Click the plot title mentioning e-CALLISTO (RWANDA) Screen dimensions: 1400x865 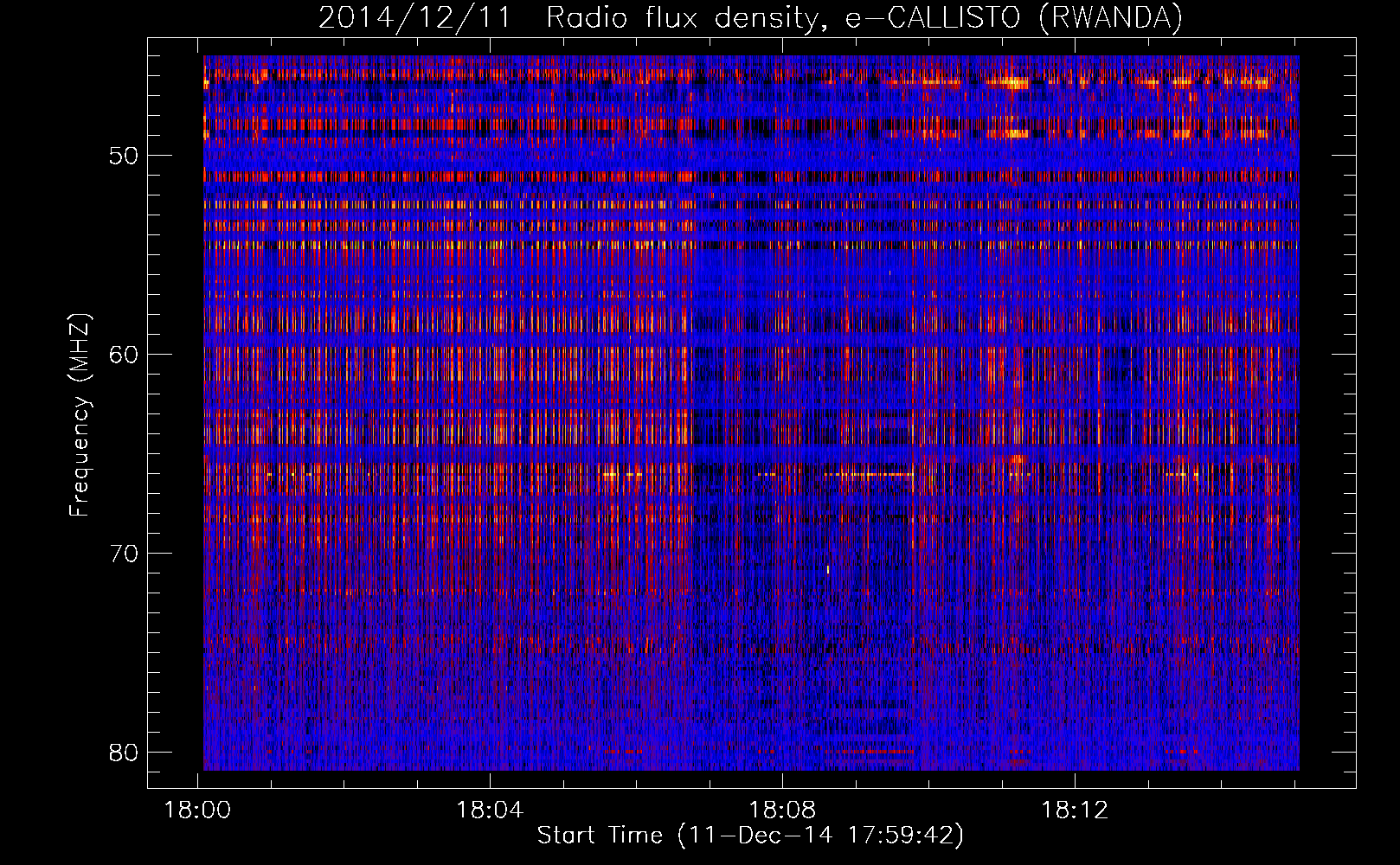click(x=750, y=17)
